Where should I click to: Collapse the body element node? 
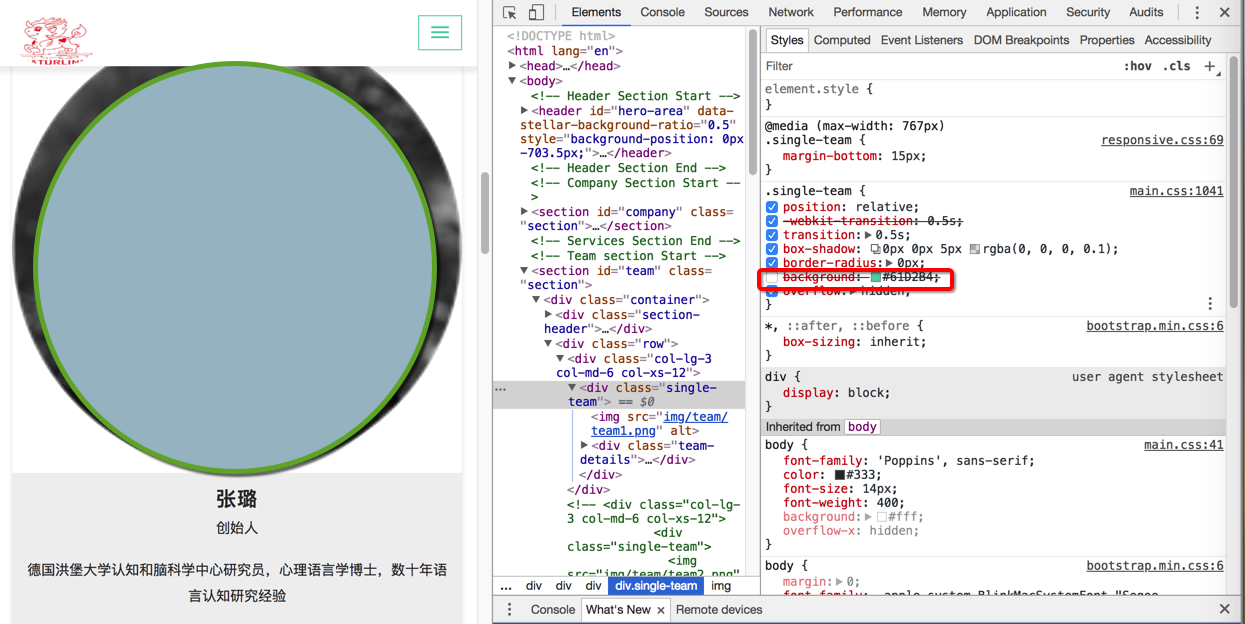pos(513,81)
